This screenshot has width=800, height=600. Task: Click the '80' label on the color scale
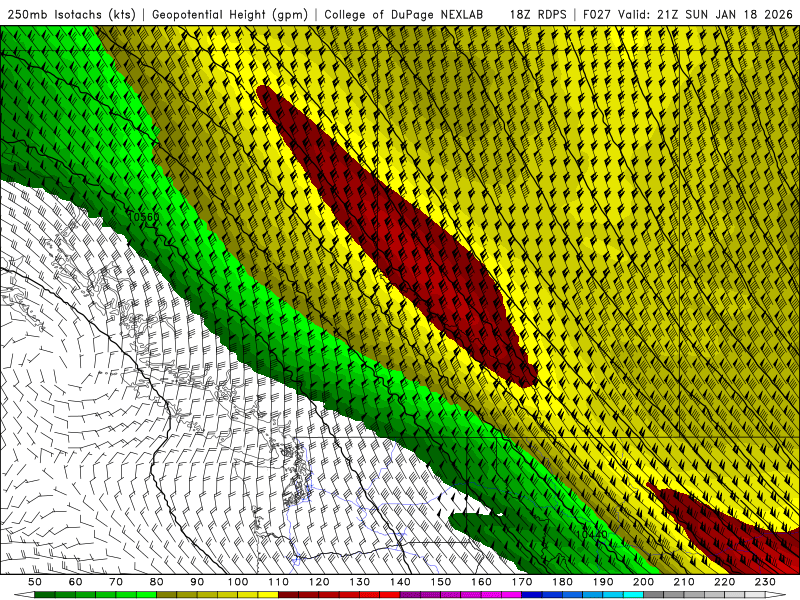coord(156,582)
